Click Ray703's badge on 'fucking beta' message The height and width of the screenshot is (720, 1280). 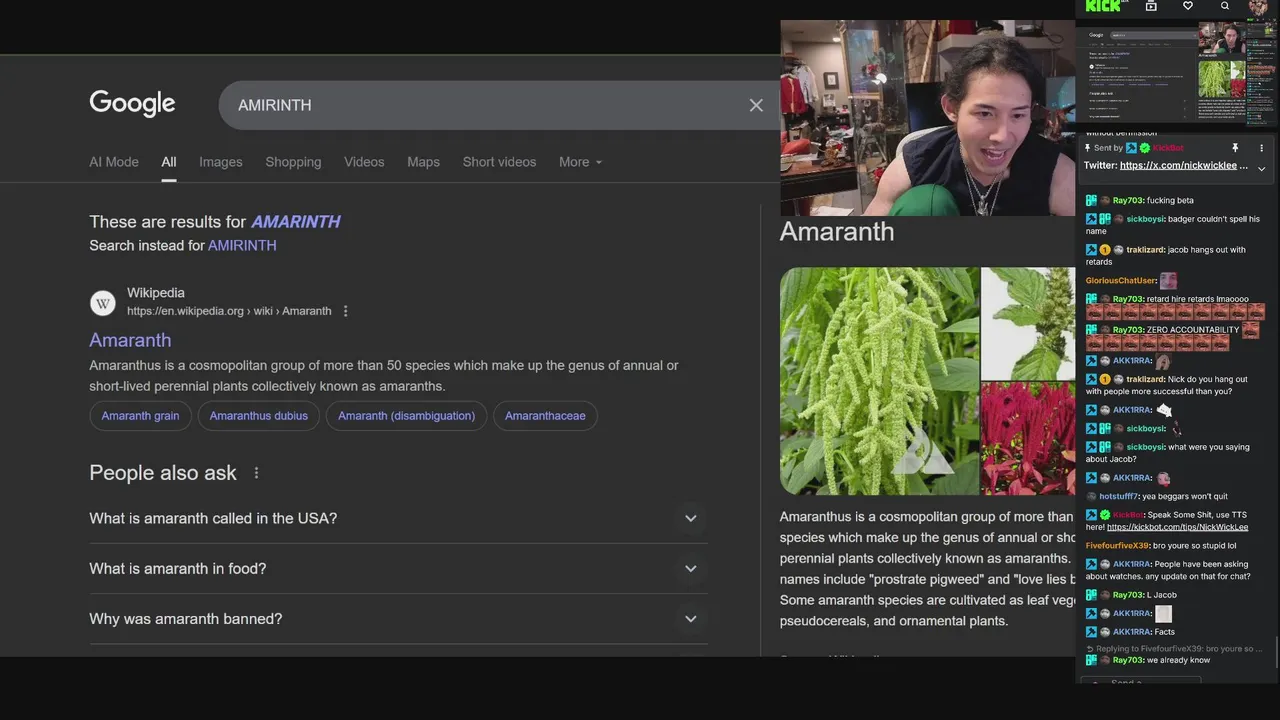coord(1092,200)
